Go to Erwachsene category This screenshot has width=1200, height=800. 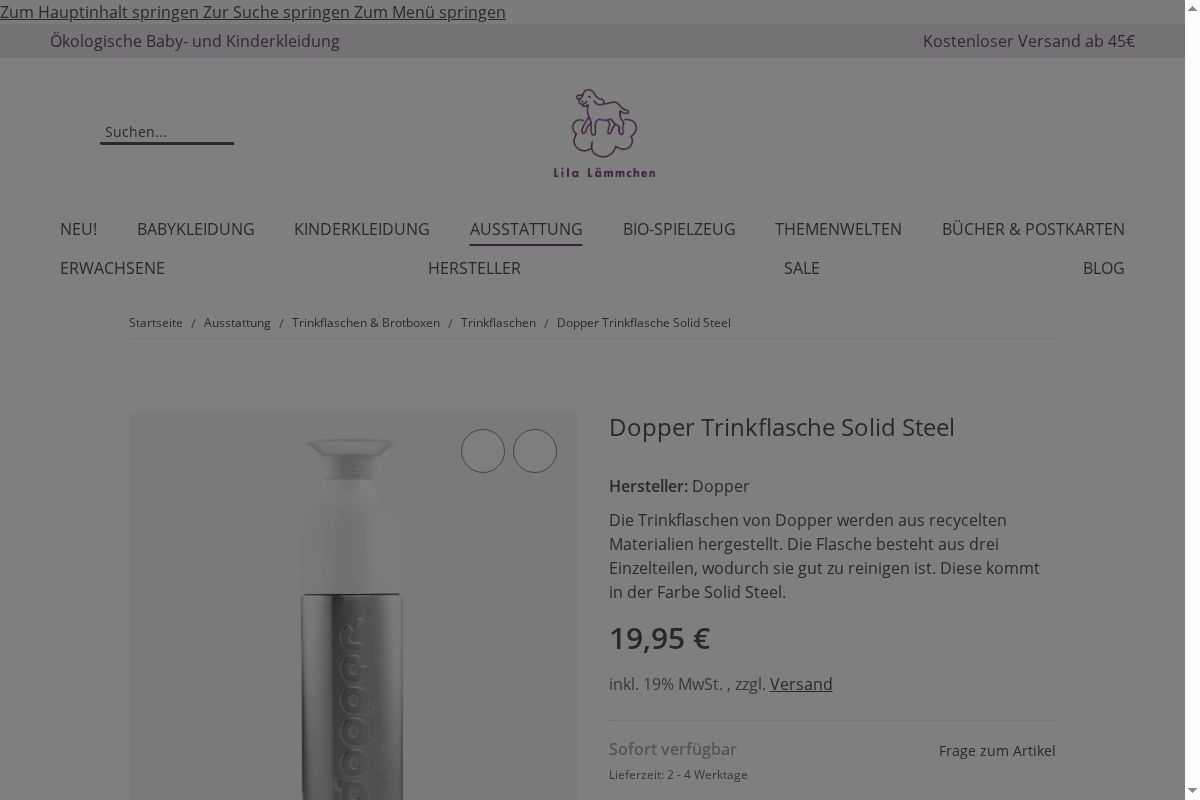(x=112, y=268)
